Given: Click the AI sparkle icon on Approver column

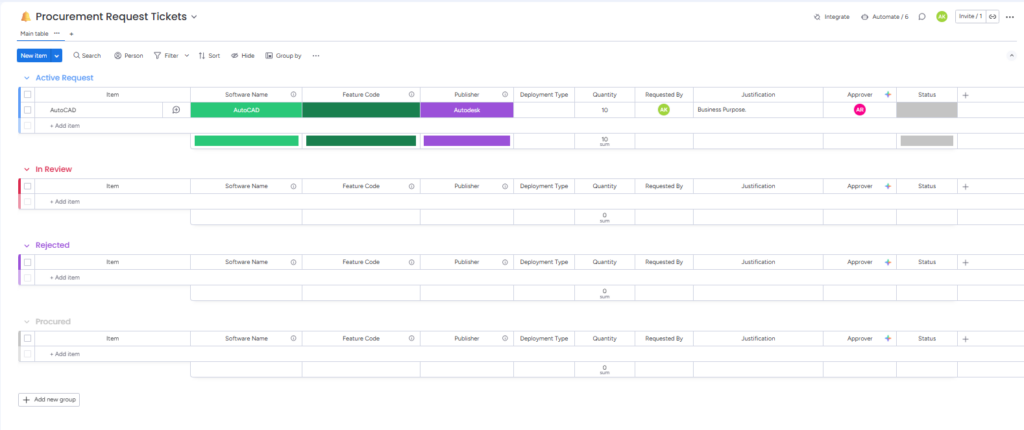Looking at the screenshot, I should 887,94.
